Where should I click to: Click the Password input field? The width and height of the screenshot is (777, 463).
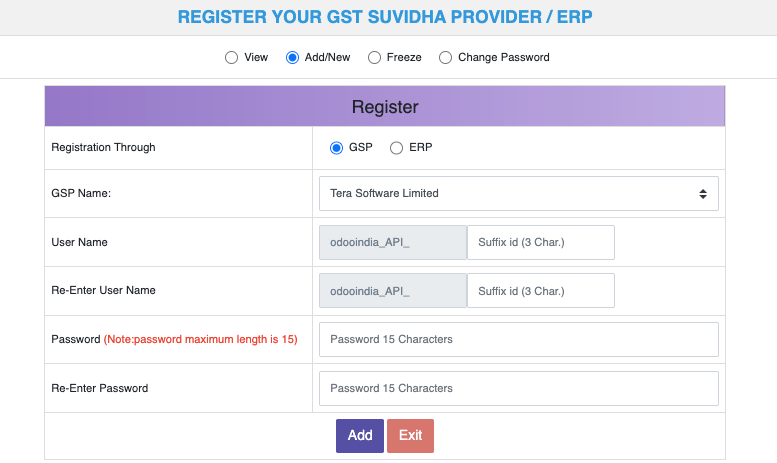[518, 339]
